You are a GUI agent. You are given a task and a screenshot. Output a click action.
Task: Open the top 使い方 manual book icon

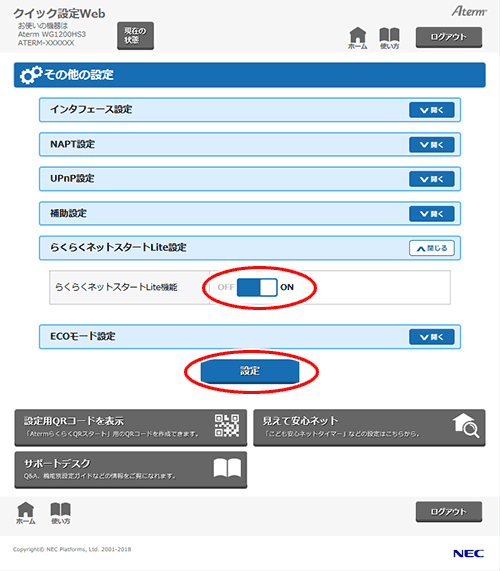[389, 38]
